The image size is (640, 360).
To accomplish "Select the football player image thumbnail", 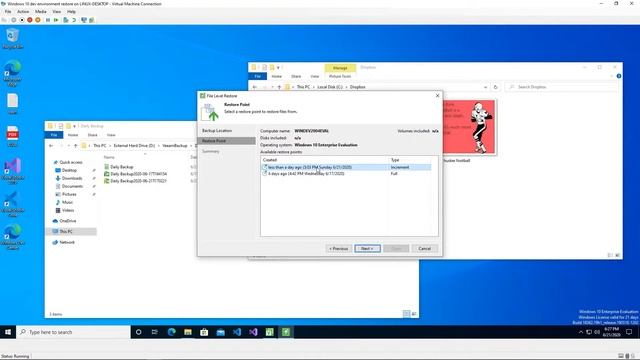I will [x=469, y=127].
